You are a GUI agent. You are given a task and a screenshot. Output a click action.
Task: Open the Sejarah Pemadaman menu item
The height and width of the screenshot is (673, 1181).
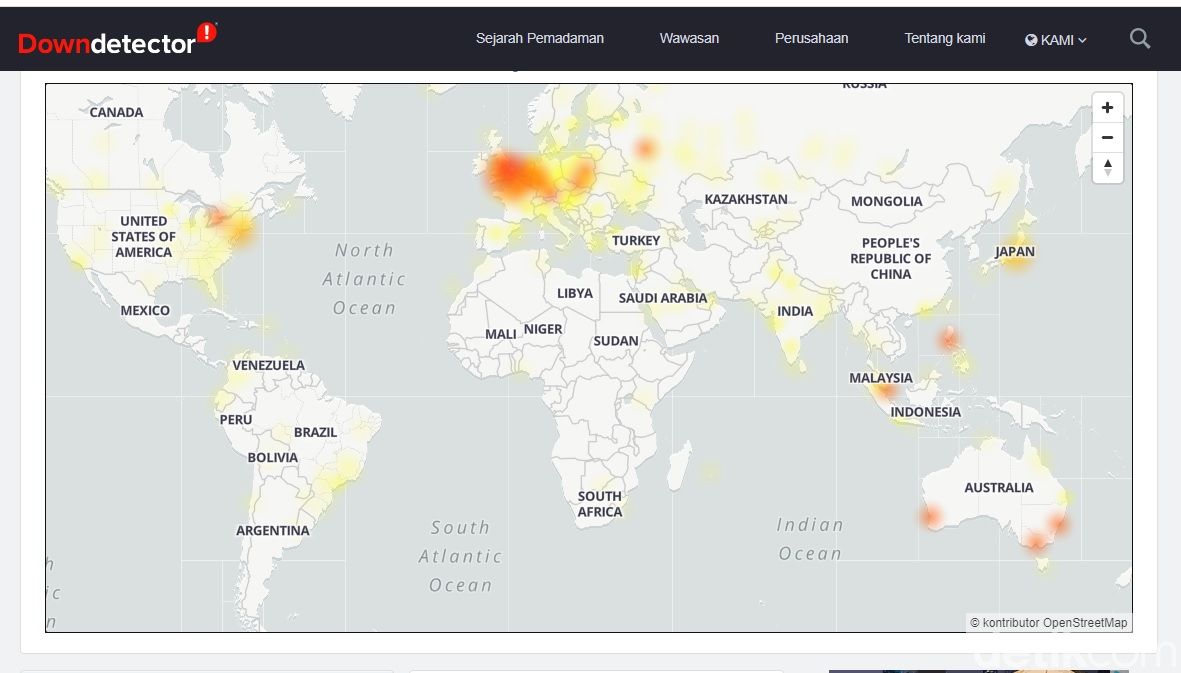click(x=540, y=38)
